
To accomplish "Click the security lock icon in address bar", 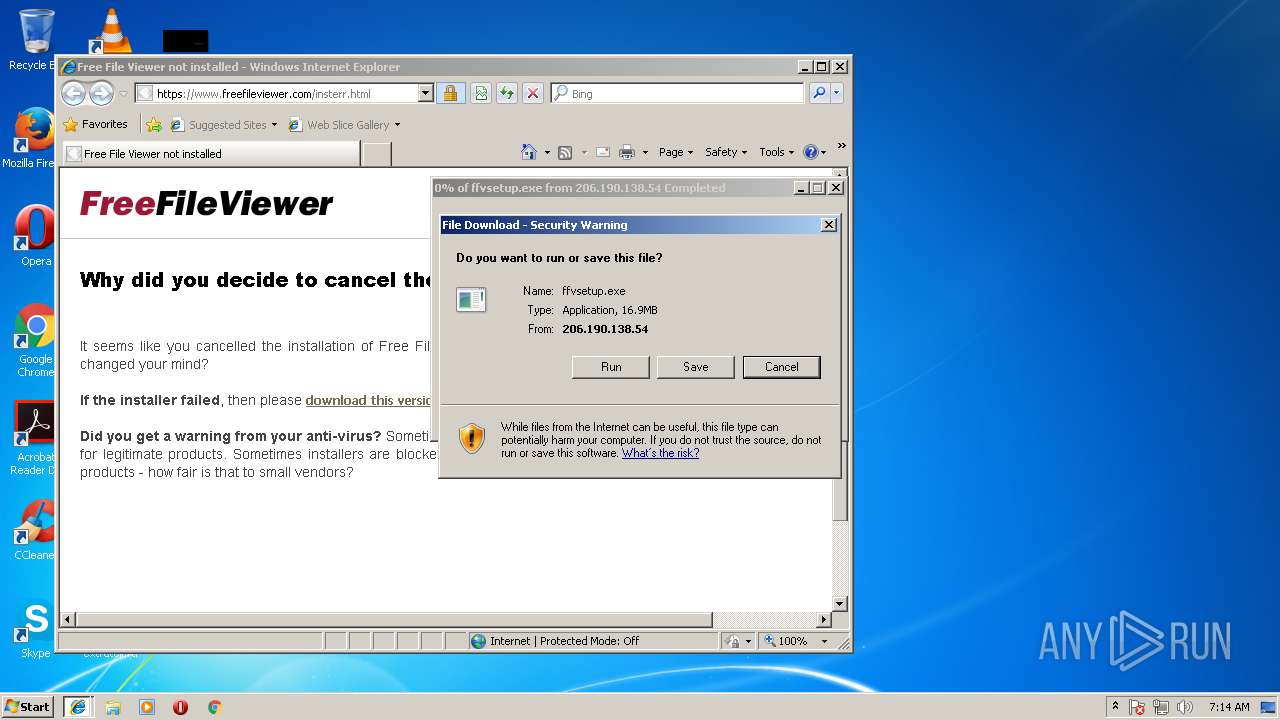I will (x=450, y=93).
